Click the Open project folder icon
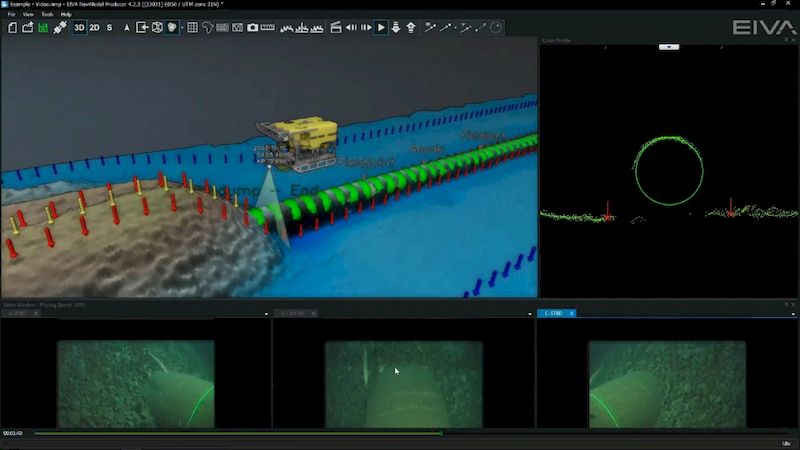Viewport: 800px width, 450px height. point(28,28)
